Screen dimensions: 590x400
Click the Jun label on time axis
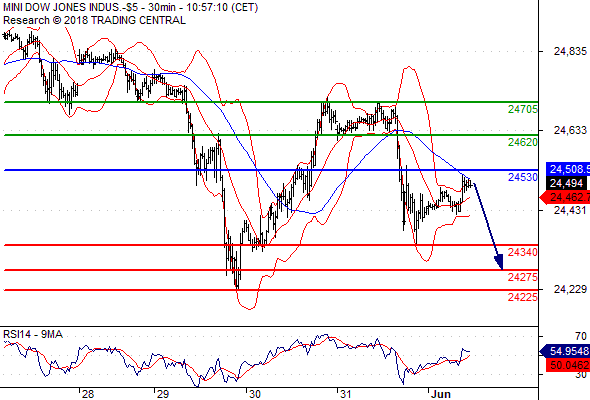[x=441, y=394]
